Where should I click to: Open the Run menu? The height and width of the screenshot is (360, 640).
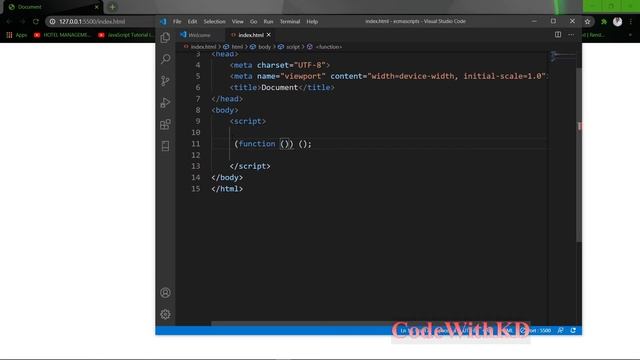(268, 21)
